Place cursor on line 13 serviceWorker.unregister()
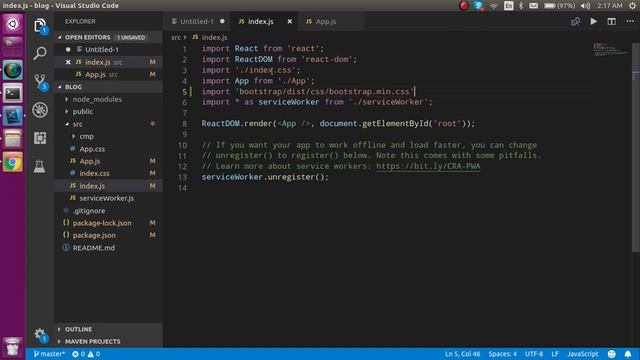Image resolution: width=640 pixels, height=360 pixels. coord(265,177)
